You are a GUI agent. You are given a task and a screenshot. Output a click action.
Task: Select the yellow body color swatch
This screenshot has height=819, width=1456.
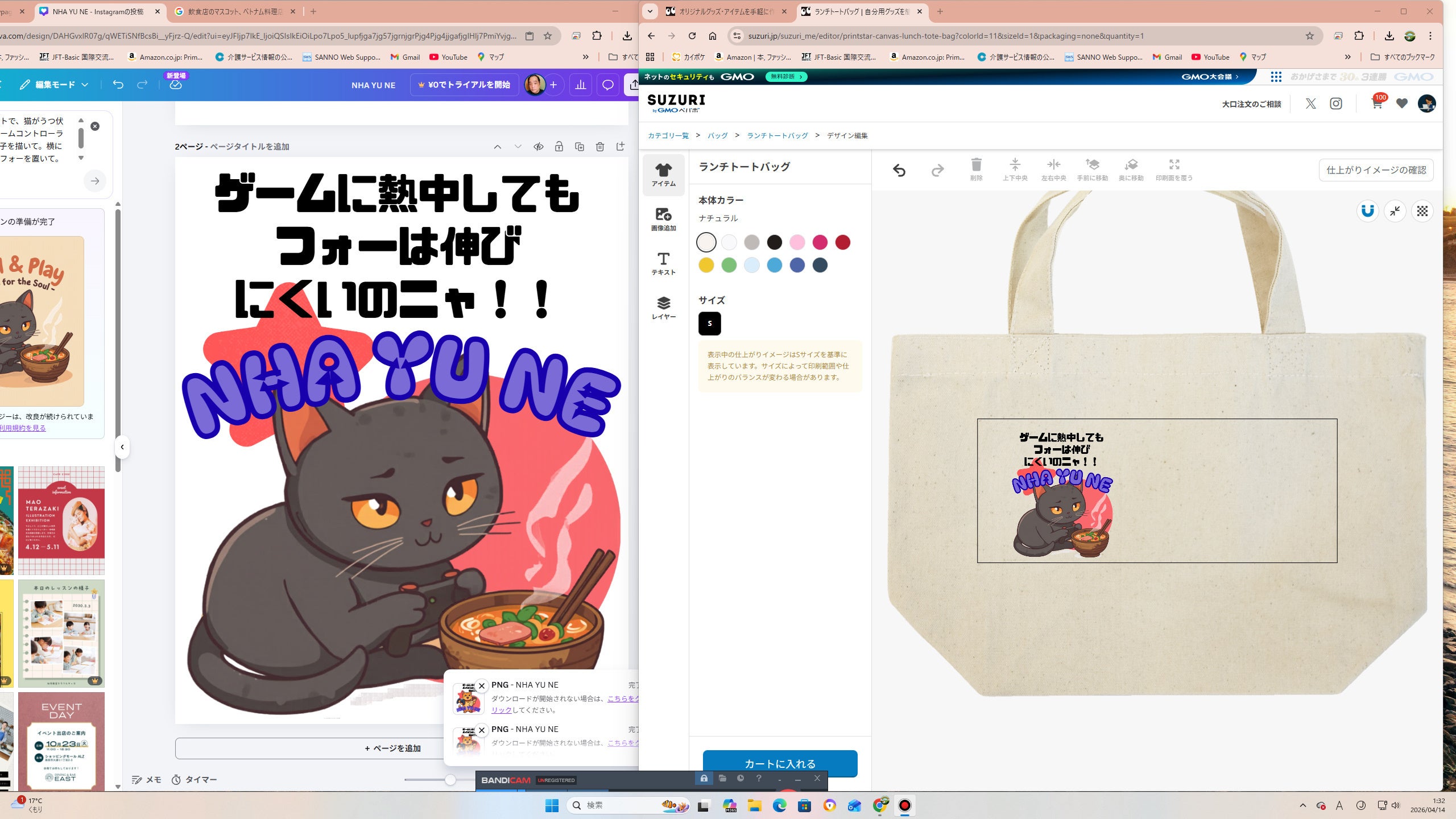click(706, 265)
